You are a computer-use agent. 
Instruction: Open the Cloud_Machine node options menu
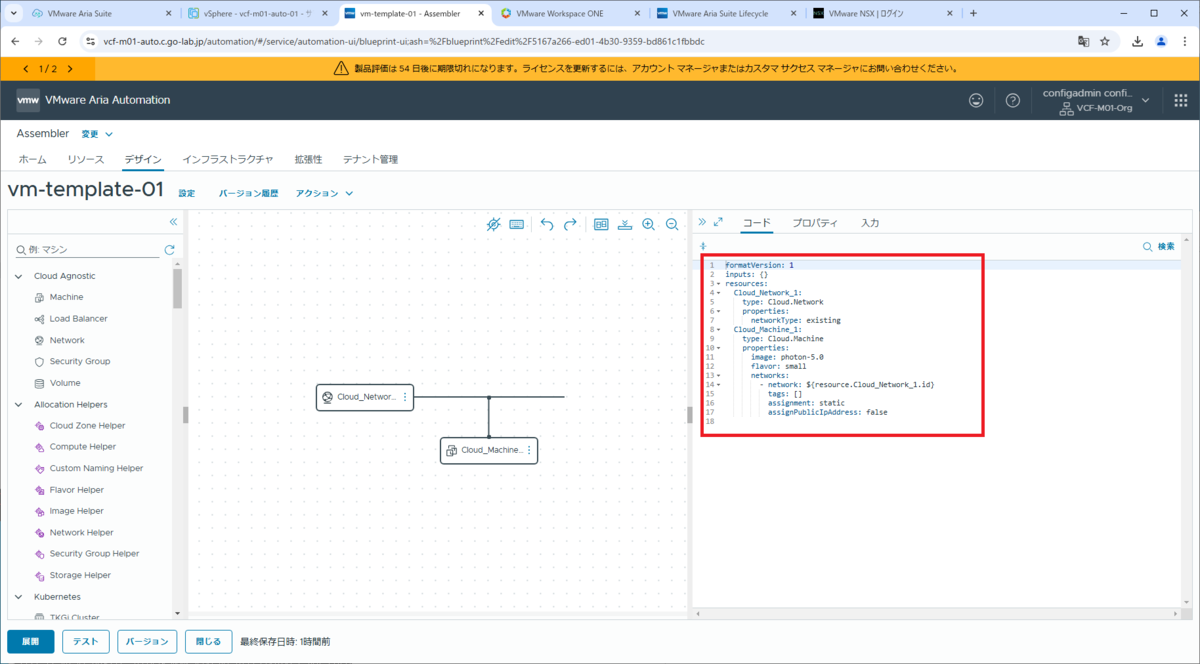(x=529, y=451)
